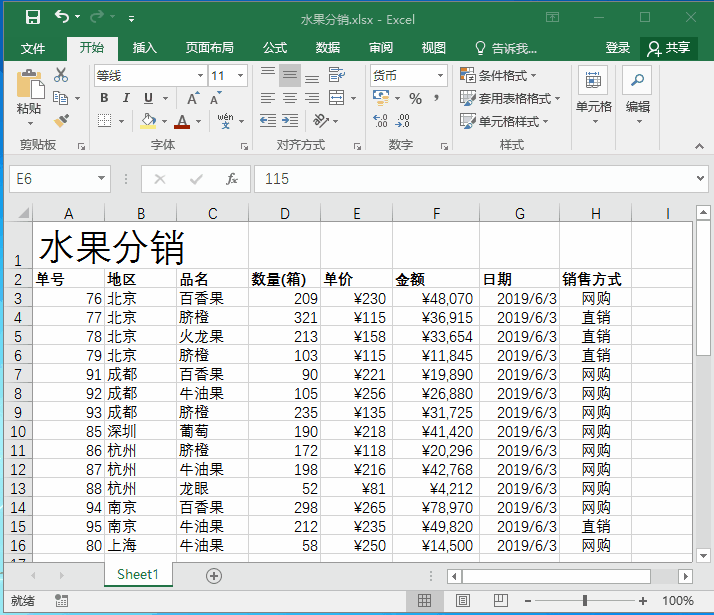Toggle Italic formatting

pyautogui.click(x=126, y=98)
